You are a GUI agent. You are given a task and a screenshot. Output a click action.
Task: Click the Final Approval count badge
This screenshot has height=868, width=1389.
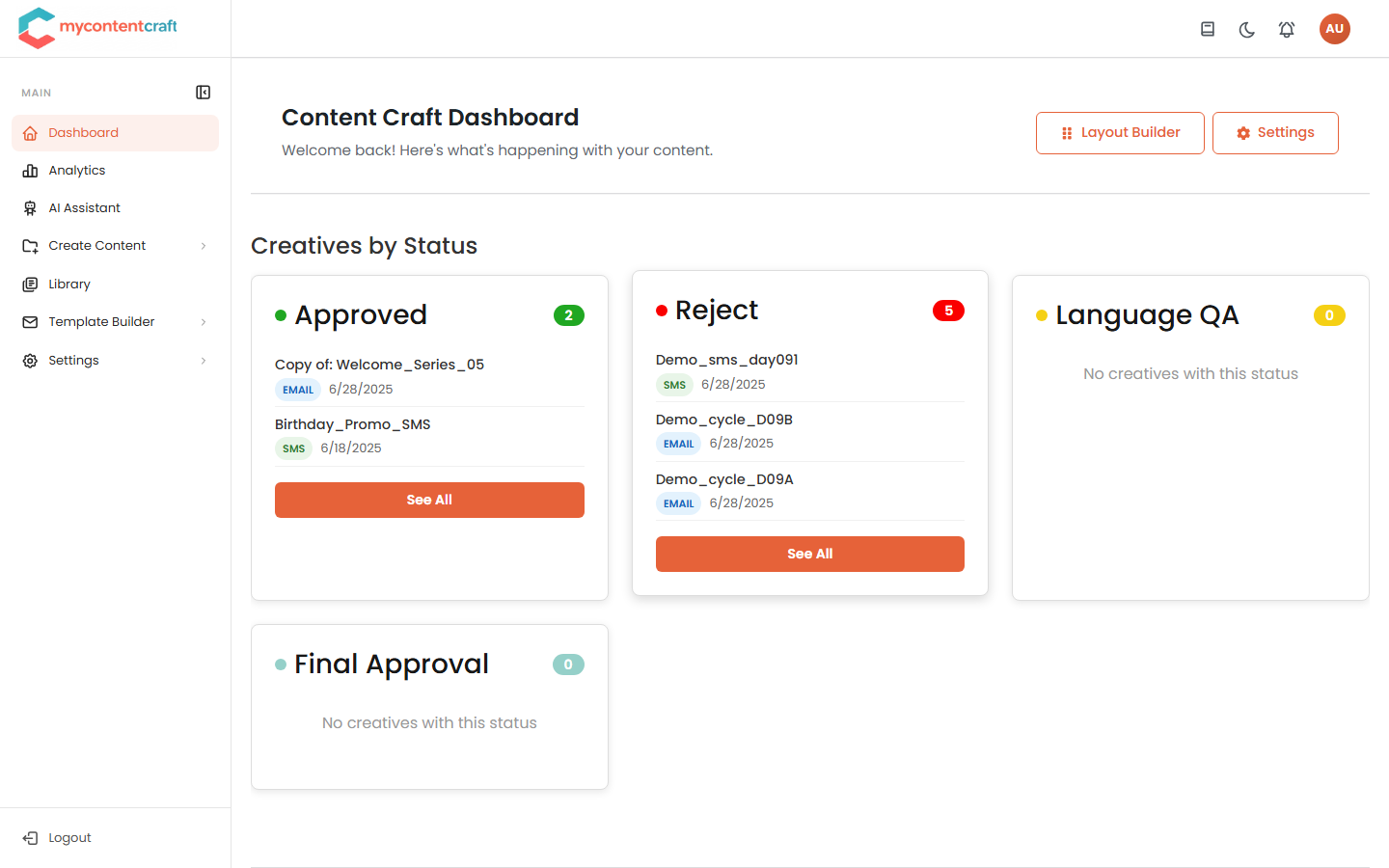click(x=568, y=665)
